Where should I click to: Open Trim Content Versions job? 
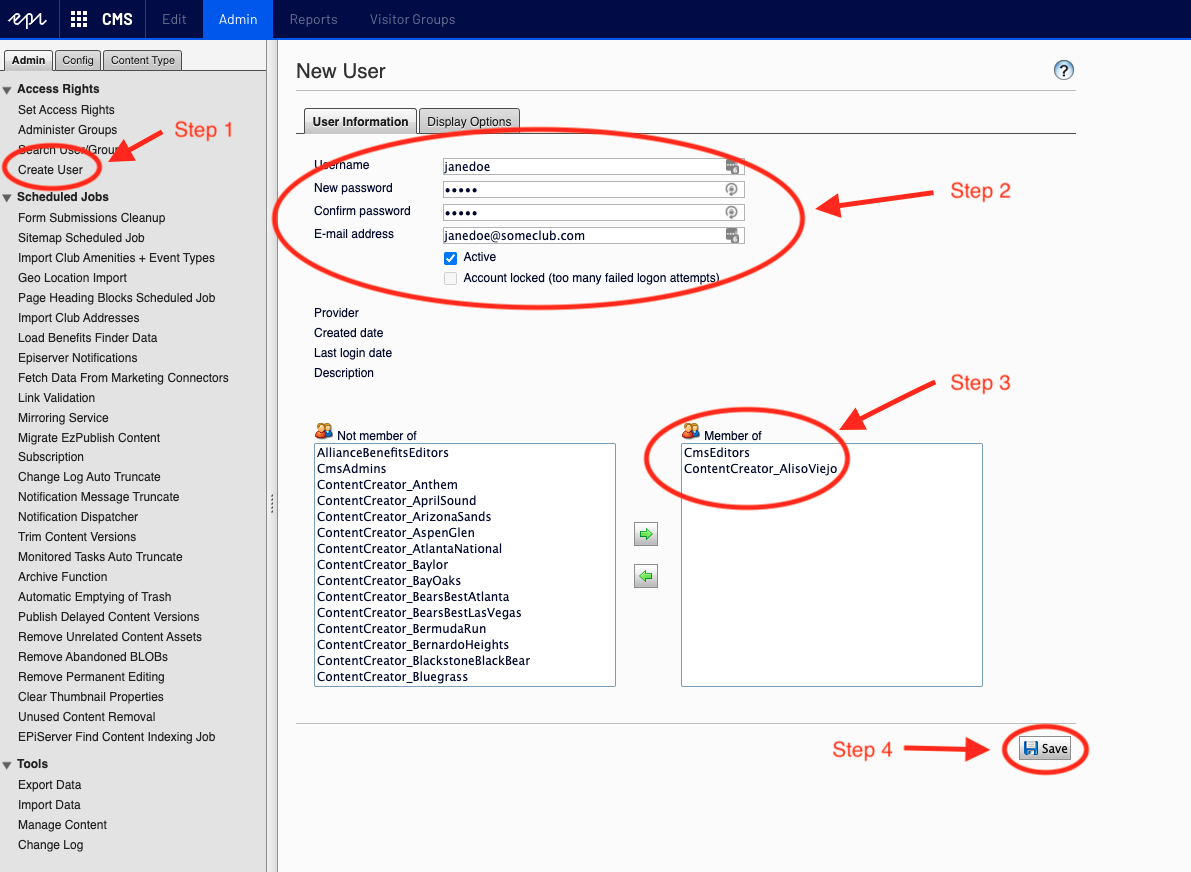coord(77,536)
